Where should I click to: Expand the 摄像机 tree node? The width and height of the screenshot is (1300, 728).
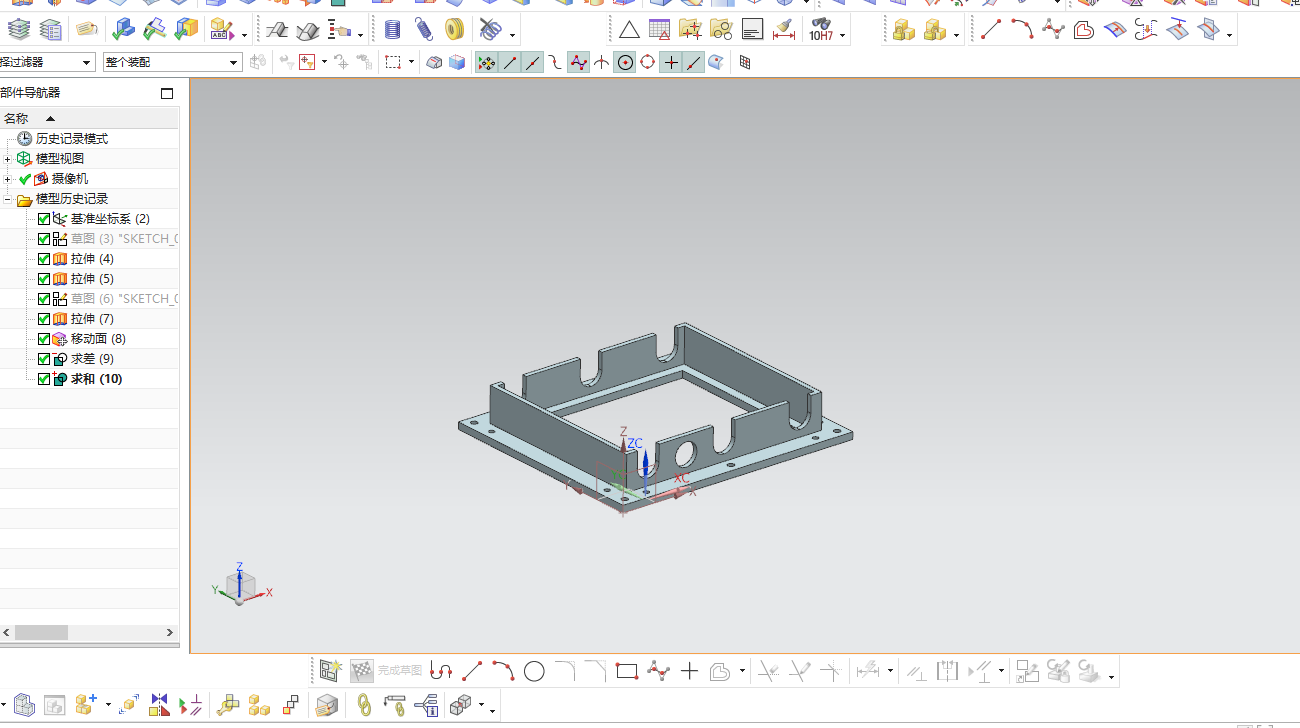[8, 179]
